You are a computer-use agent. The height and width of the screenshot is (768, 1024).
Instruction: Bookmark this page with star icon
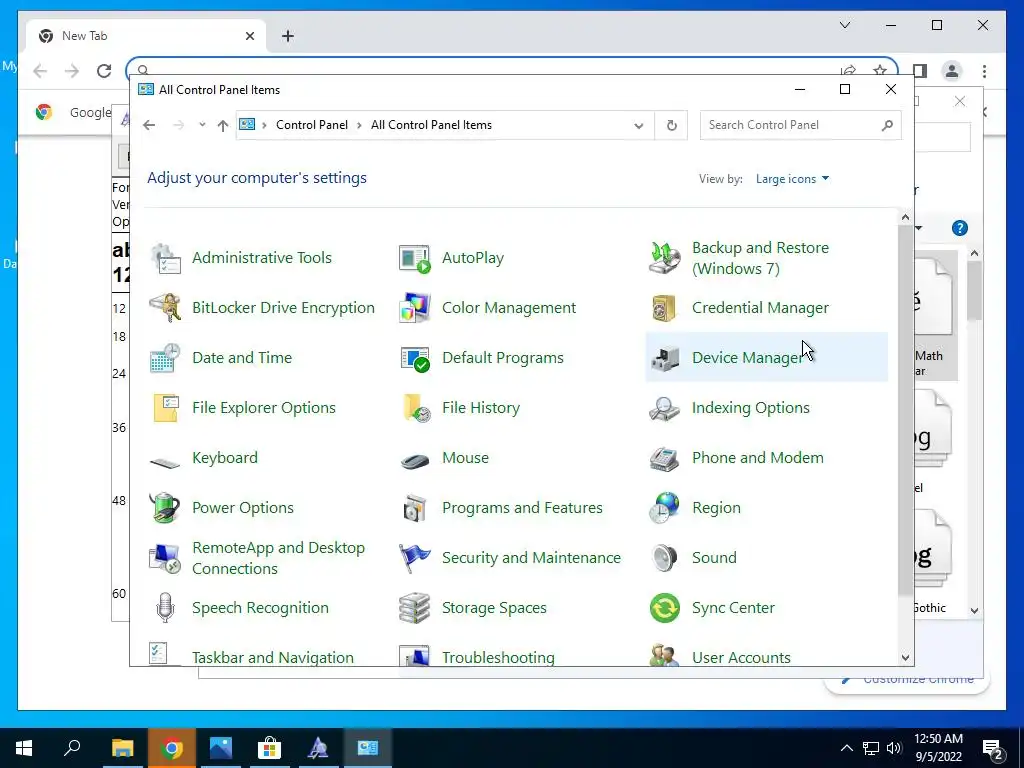(880, 71)
